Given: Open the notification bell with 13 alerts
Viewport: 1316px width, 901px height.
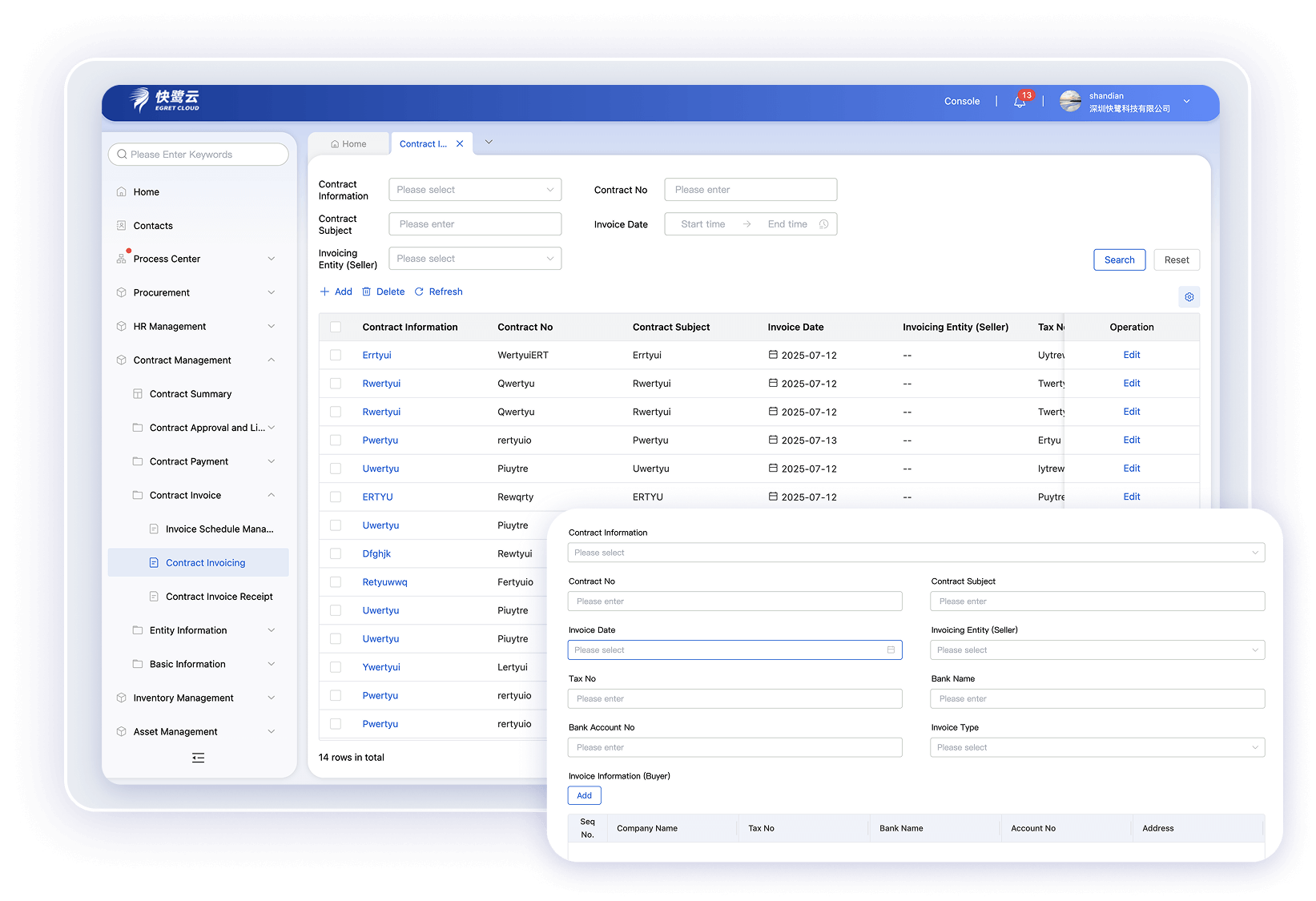Looking at the screenshot, I should pyautogui.click(x=1020, y=102).
